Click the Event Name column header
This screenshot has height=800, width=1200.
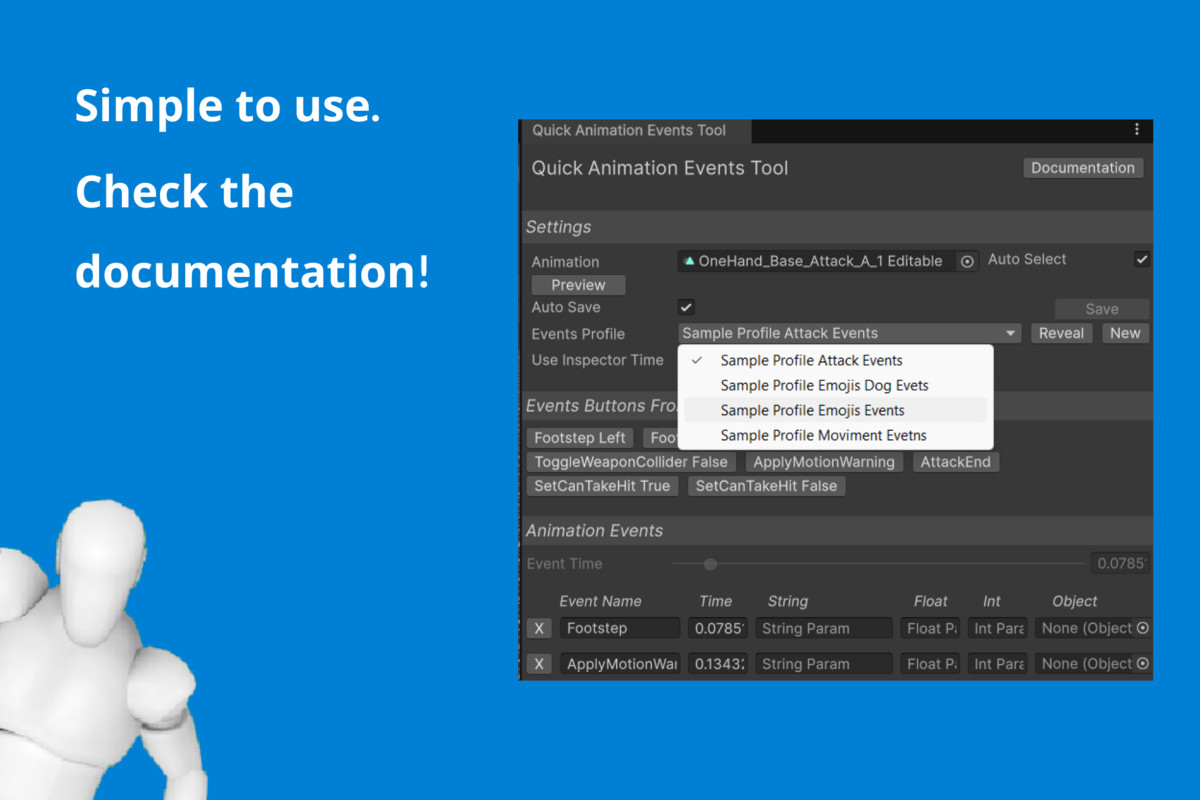point(600,601)
